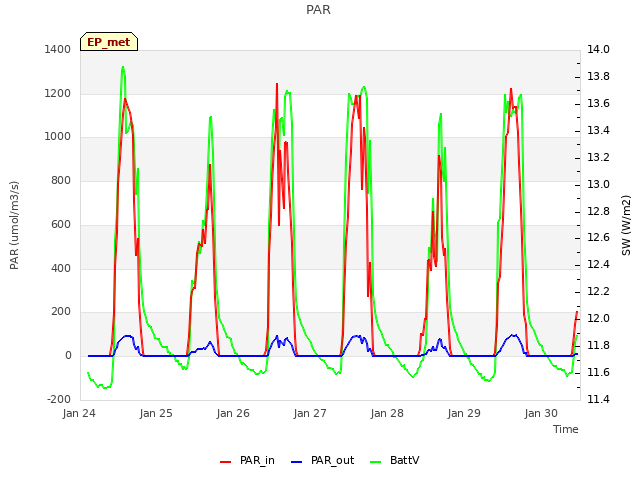
Task: Click the 600 left axis label
Action: coord(61,224)
